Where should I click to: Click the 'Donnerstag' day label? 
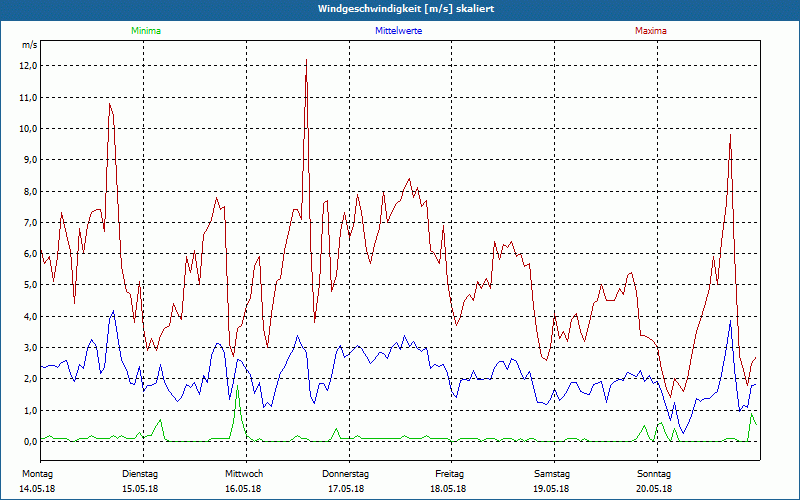(345, 474)
